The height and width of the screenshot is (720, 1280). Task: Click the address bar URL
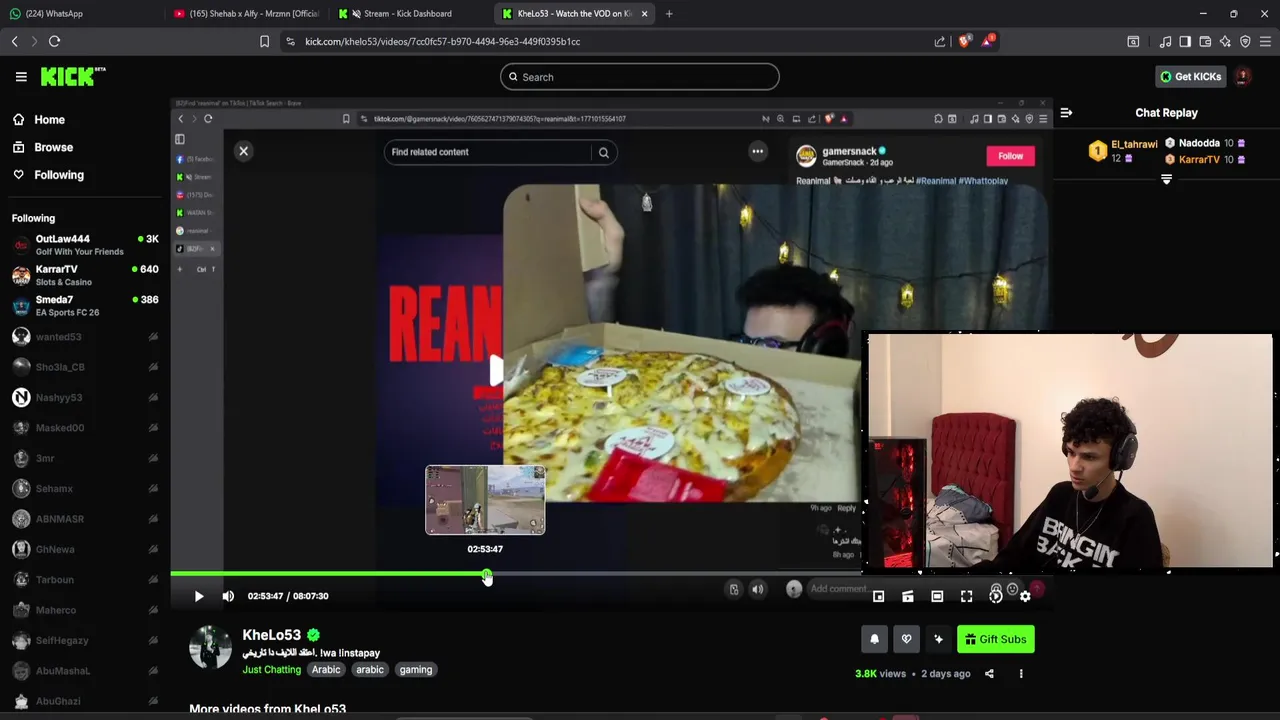click(442, 41)
